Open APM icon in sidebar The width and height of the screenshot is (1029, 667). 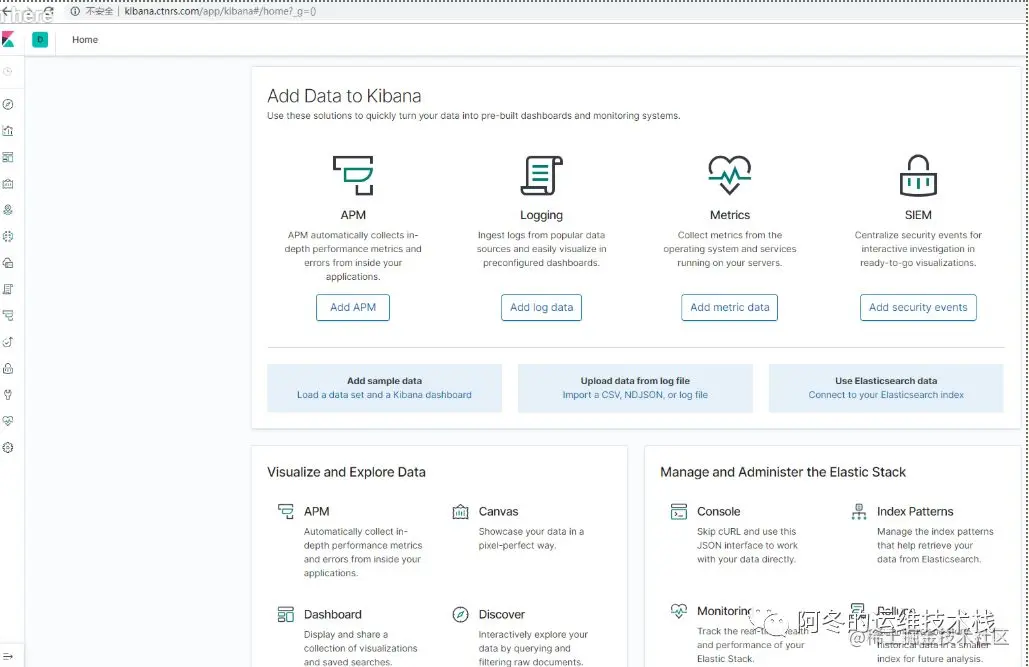coord(8,316)
